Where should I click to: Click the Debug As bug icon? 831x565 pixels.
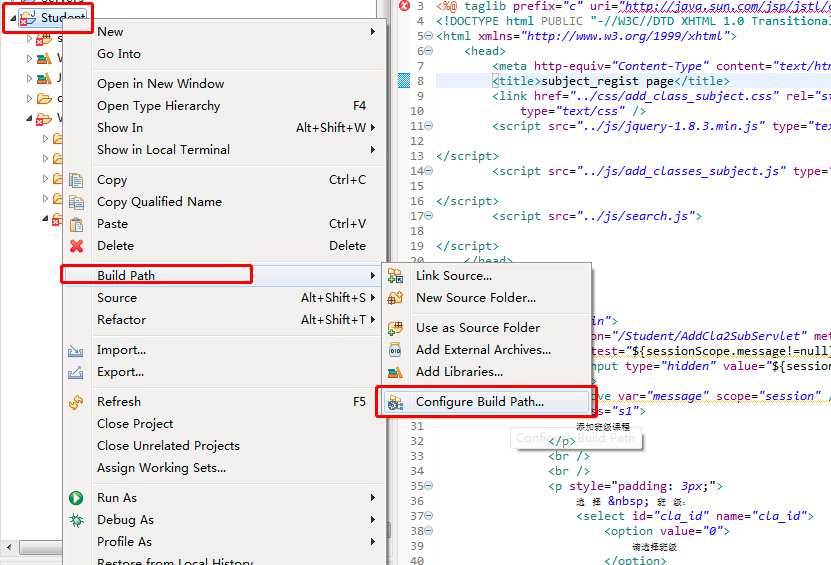point(76,520)
